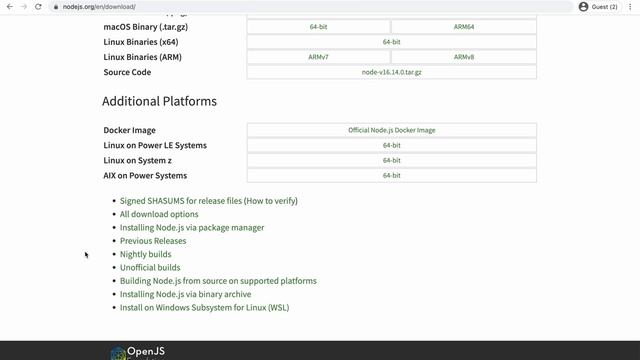640x360 pixels.
Task: Reload the page with refresh icon
Action: point(38,7)
